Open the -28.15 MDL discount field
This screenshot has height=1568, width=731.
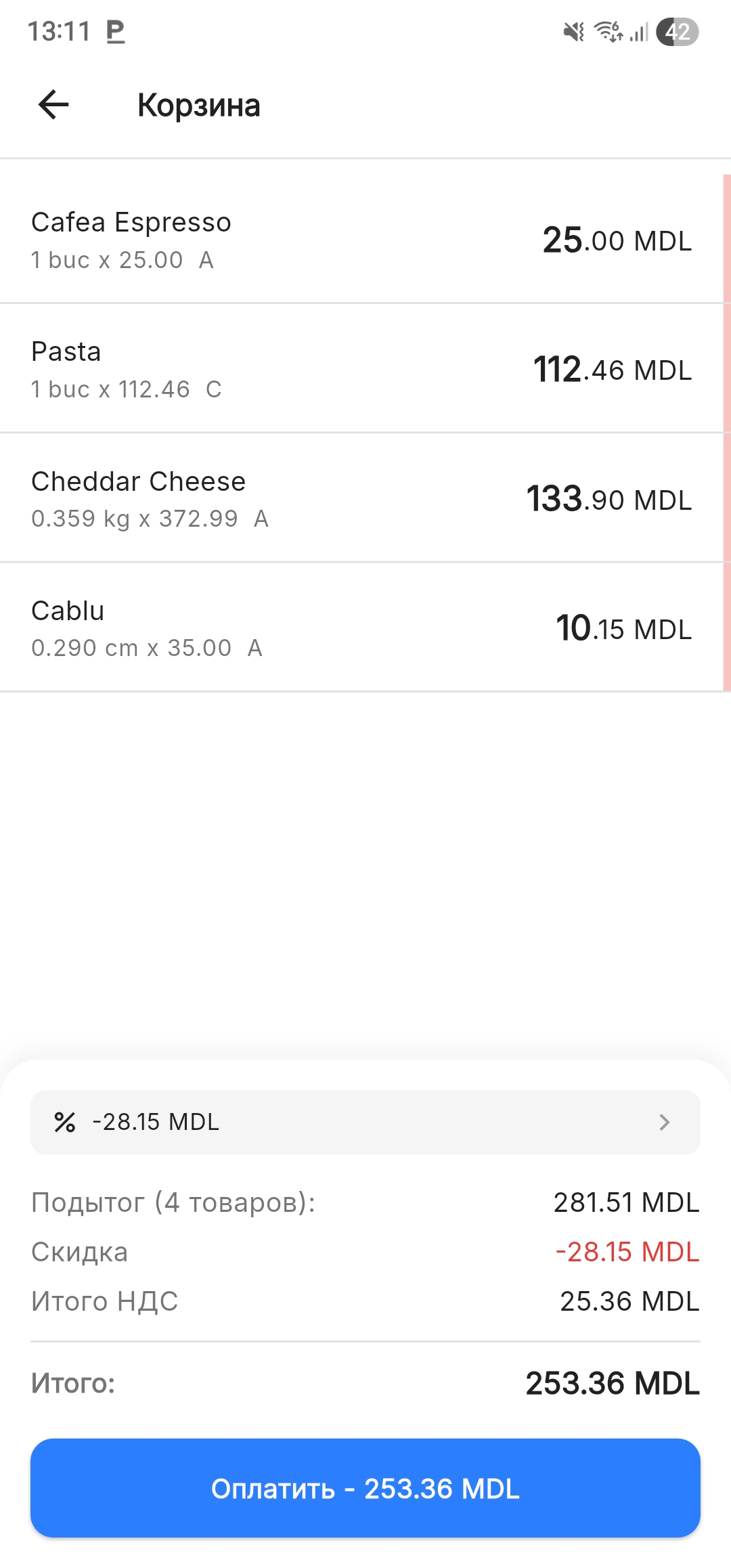coord(365,1122)
